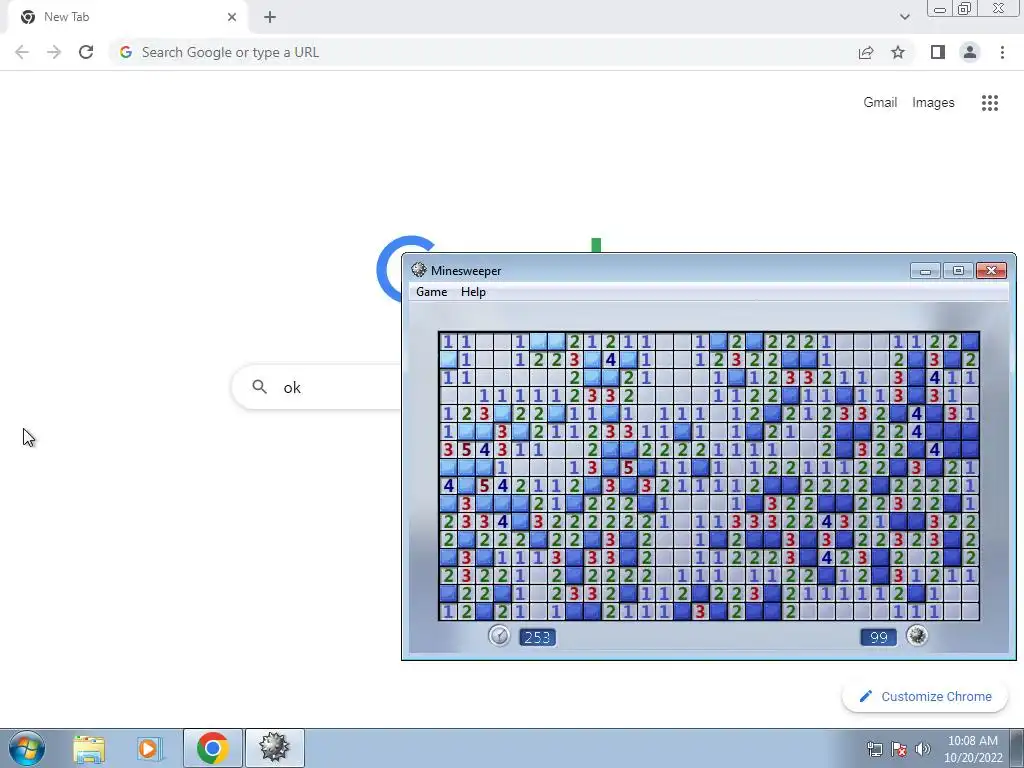Open the Chrome profile avatar

970,52
